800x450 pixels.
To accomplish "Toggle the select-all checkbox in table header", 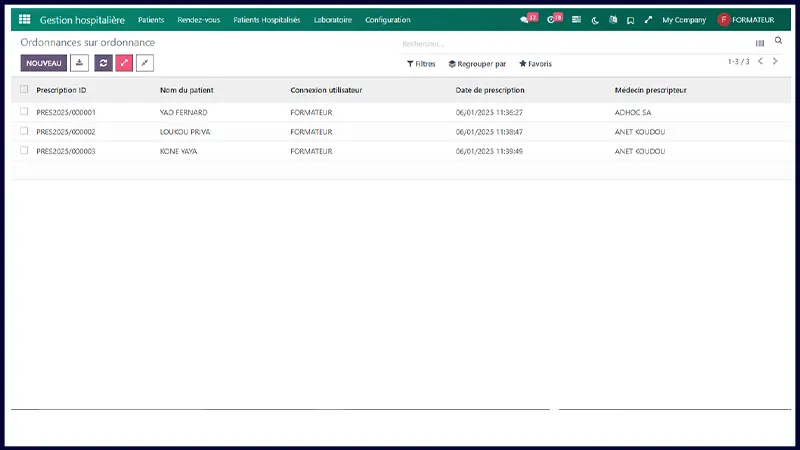I will tap(24, 89).
